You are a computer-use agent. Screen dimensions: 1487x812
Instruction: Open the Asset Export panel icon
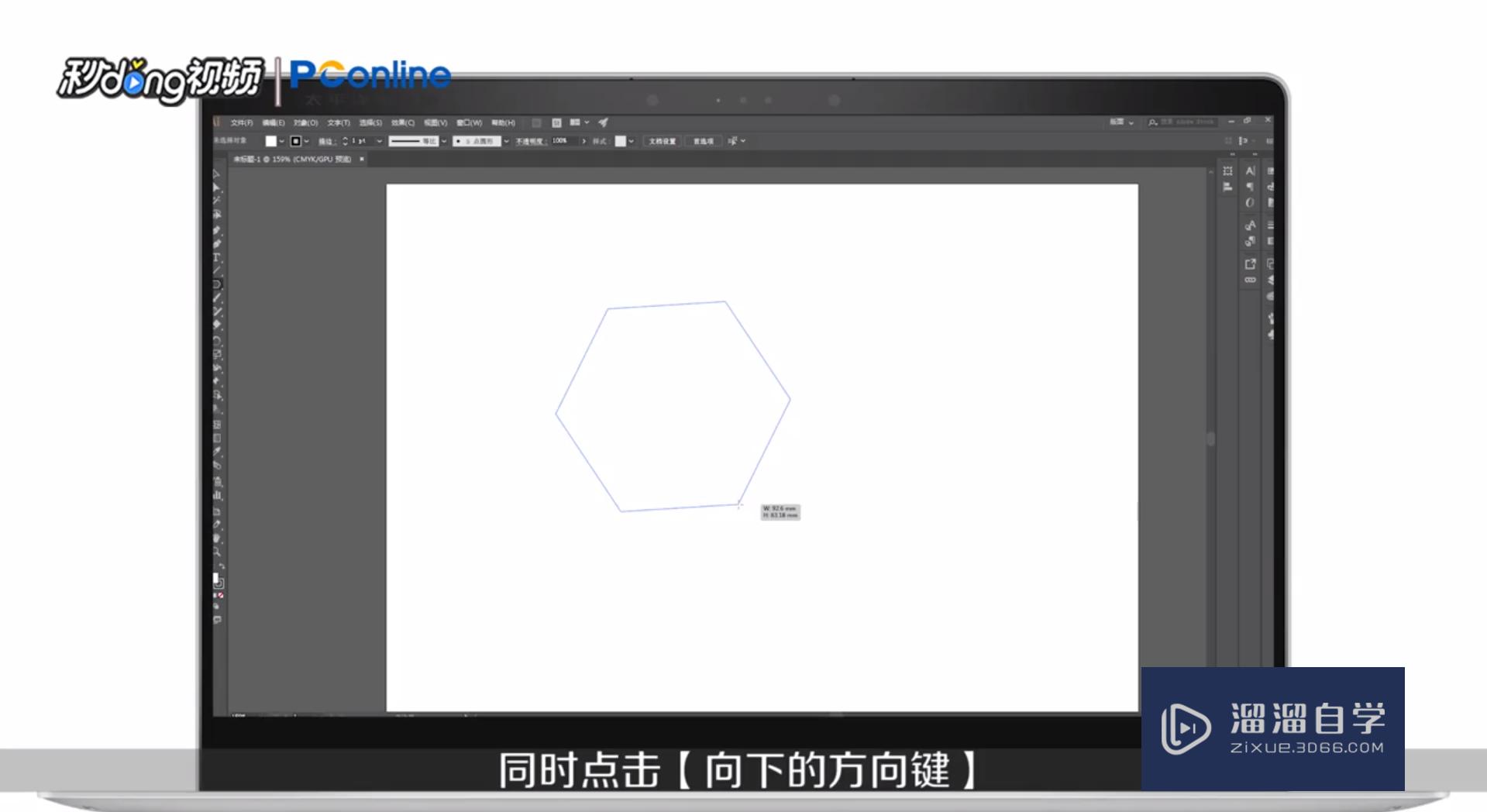coord(1250,264)
